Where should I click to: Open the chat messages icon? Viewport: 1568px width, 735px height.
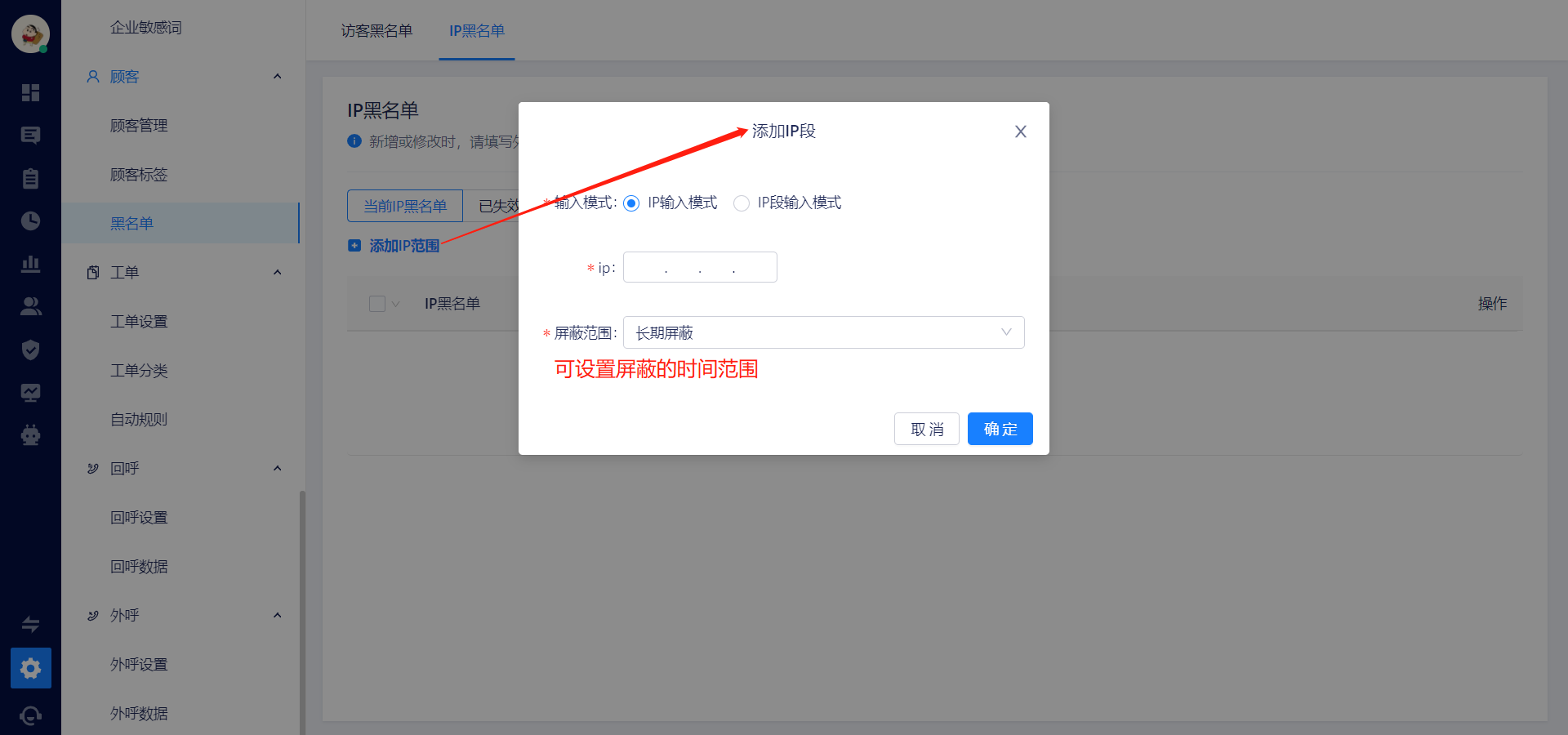pyautogui.click(x=30, y=136)
